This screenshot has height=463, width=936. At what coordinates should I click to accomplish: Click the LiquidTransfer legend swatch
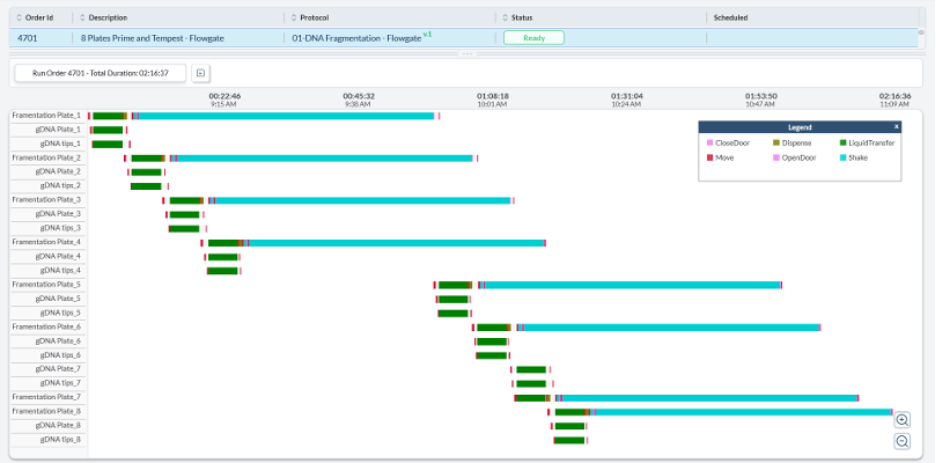[843, 143]
